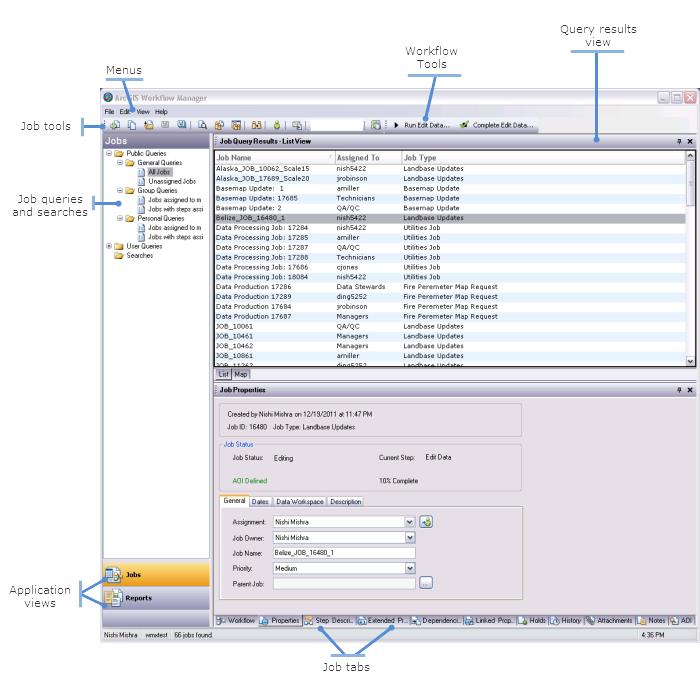The image size is (700, 700).
Task: Open the AOI job tab
Action: point(681,621)
